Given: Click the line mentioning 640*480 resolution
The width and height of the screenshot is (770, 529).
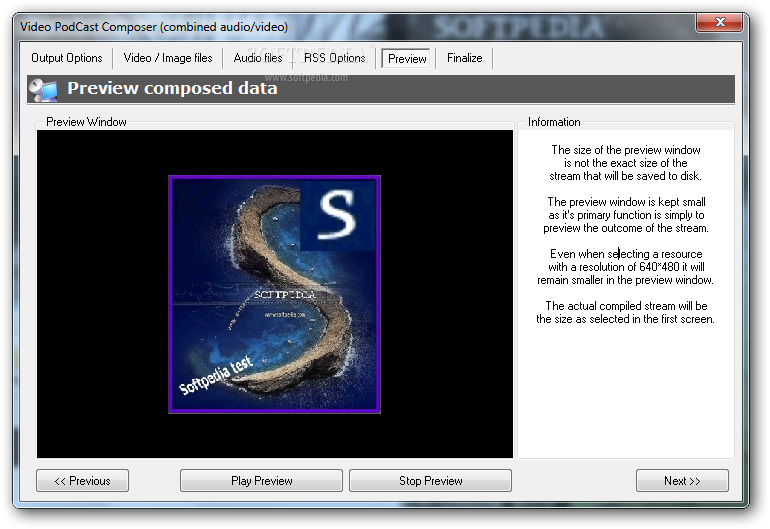Looking at the screenshot, I should point(626,267).
